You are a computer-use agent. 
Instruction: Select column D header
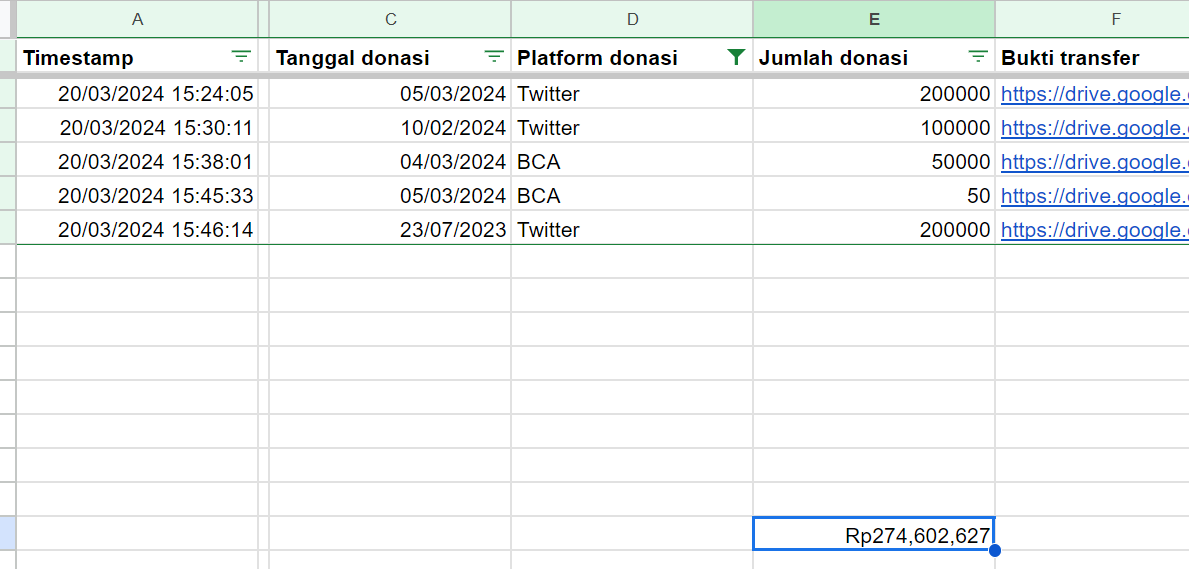(x=632, y=19)
